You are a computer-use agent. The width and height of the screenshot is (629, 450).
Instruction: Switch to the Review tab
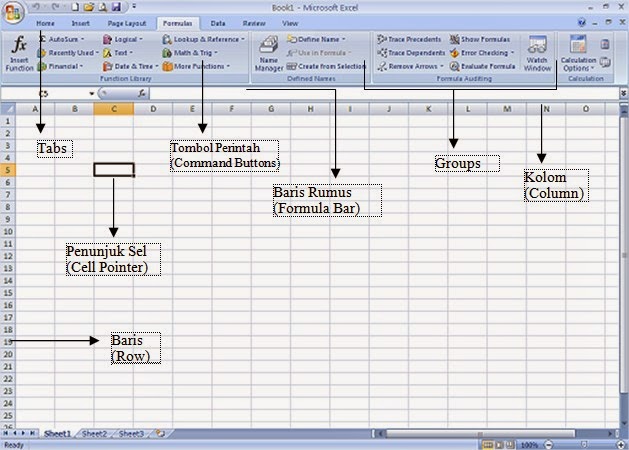254,23
